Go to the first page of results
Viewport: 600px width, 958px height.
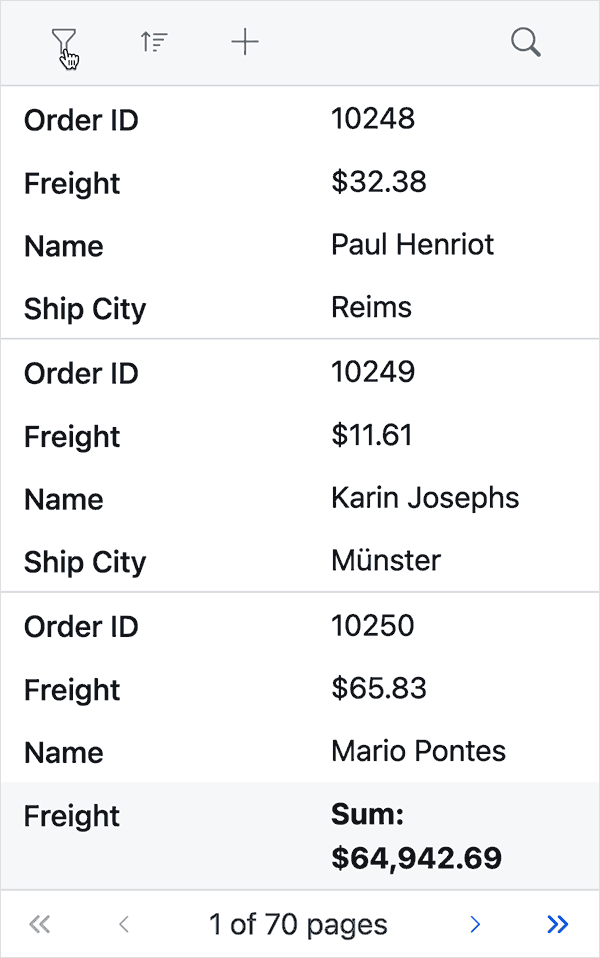(39, 925)
